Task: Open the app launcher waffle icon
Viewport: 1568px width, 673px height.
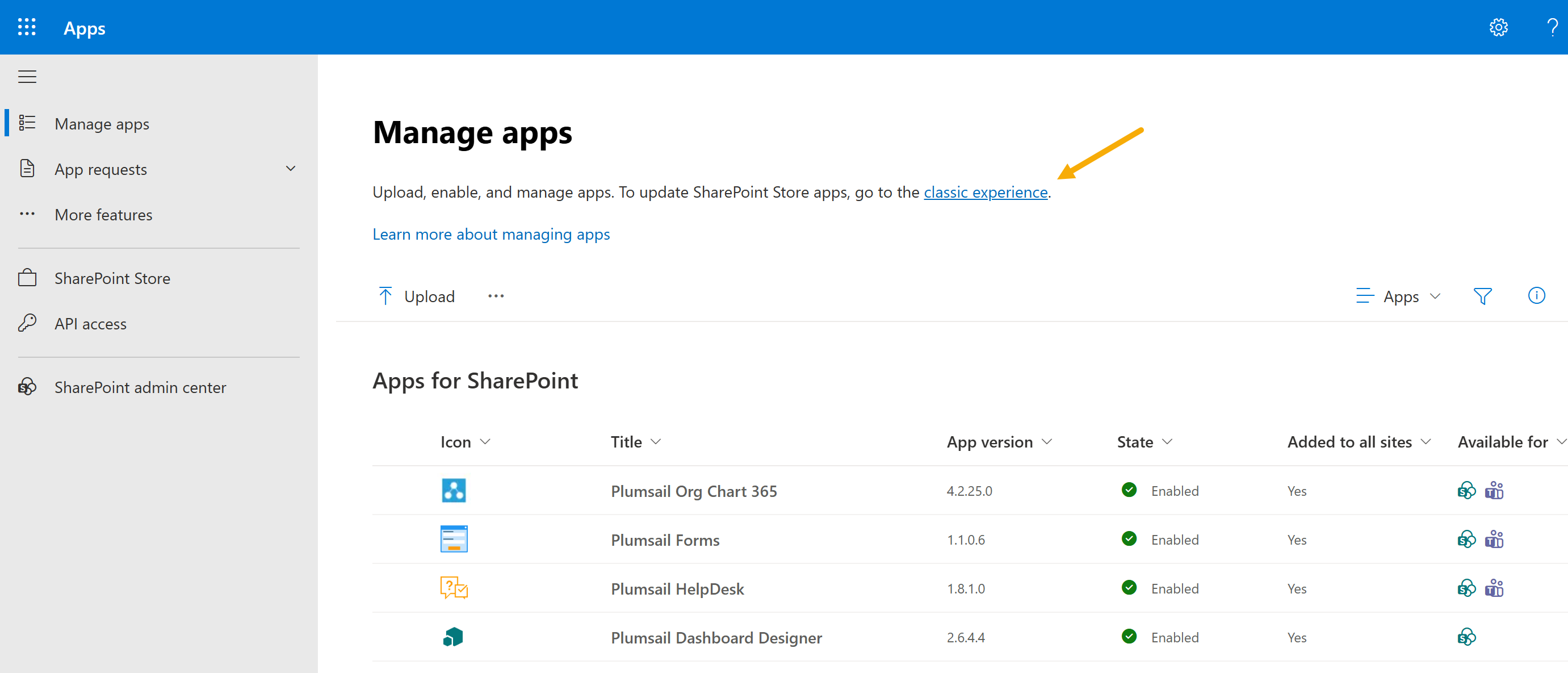Action: click(27, 27)
